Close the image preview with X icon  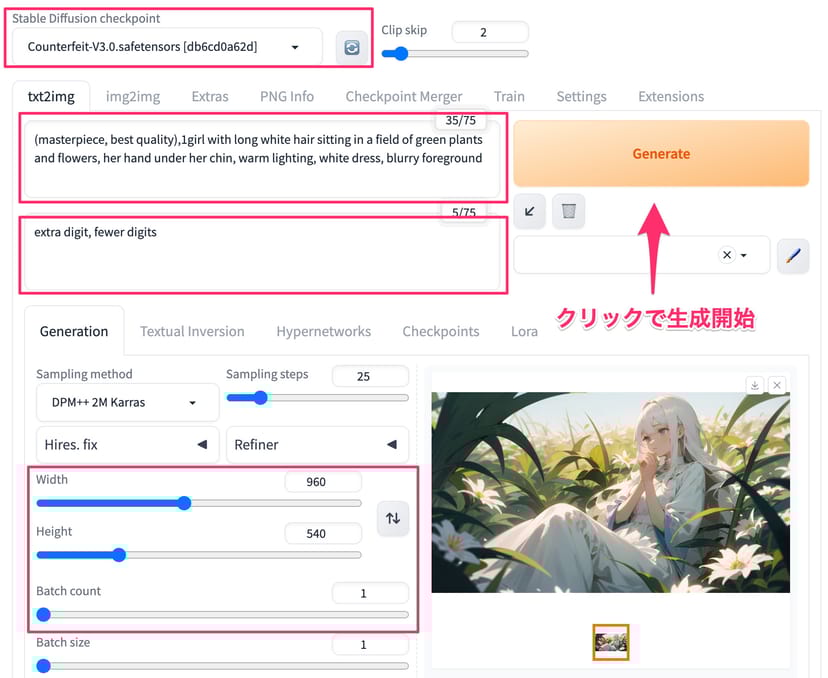pyautogui.click(x=777, y=385)
